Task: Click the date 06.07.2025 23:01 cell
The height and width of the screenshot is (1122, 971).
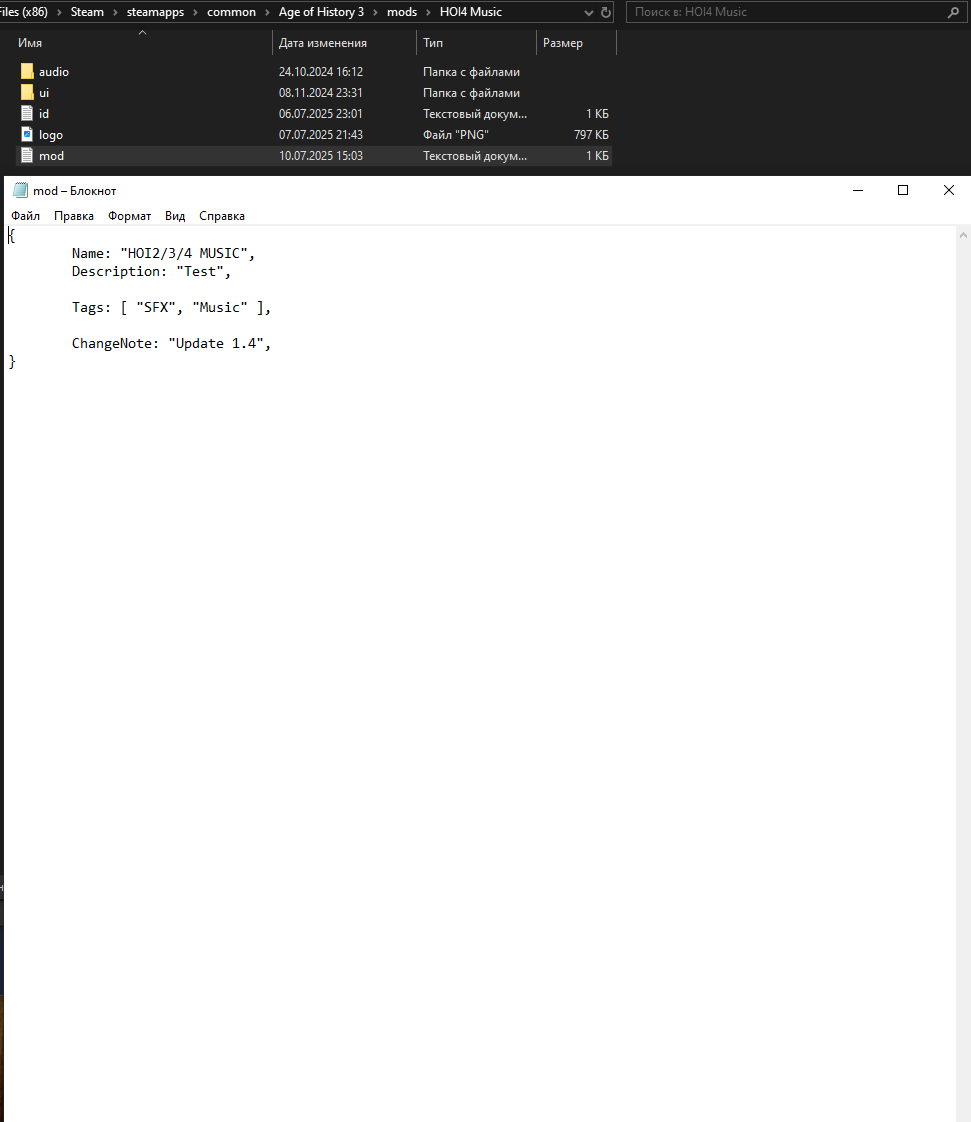Action: click(x=321, y=113)
